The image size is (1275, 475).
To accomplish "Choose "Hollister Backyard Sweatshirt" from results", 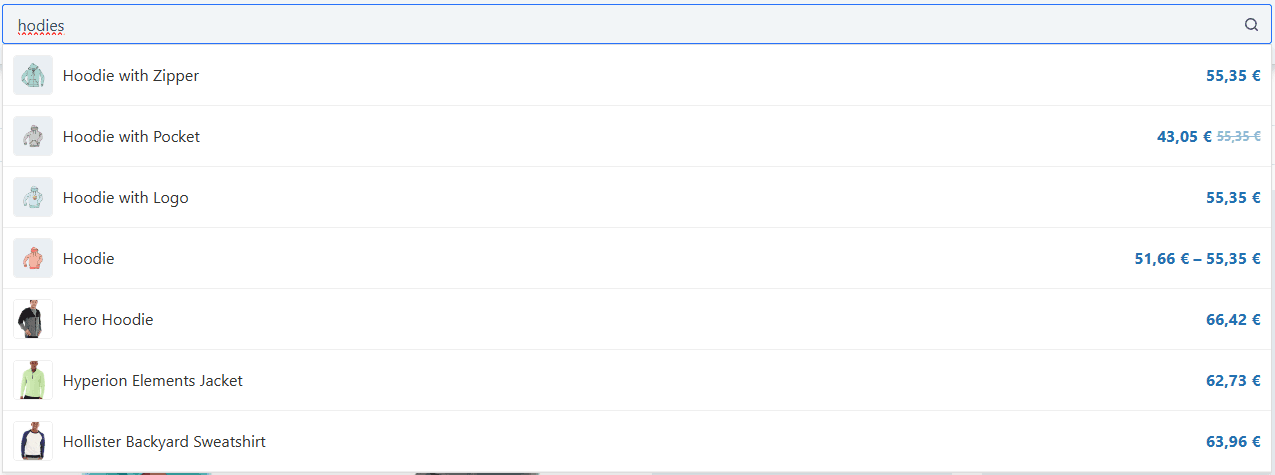I will coord(164,442).
